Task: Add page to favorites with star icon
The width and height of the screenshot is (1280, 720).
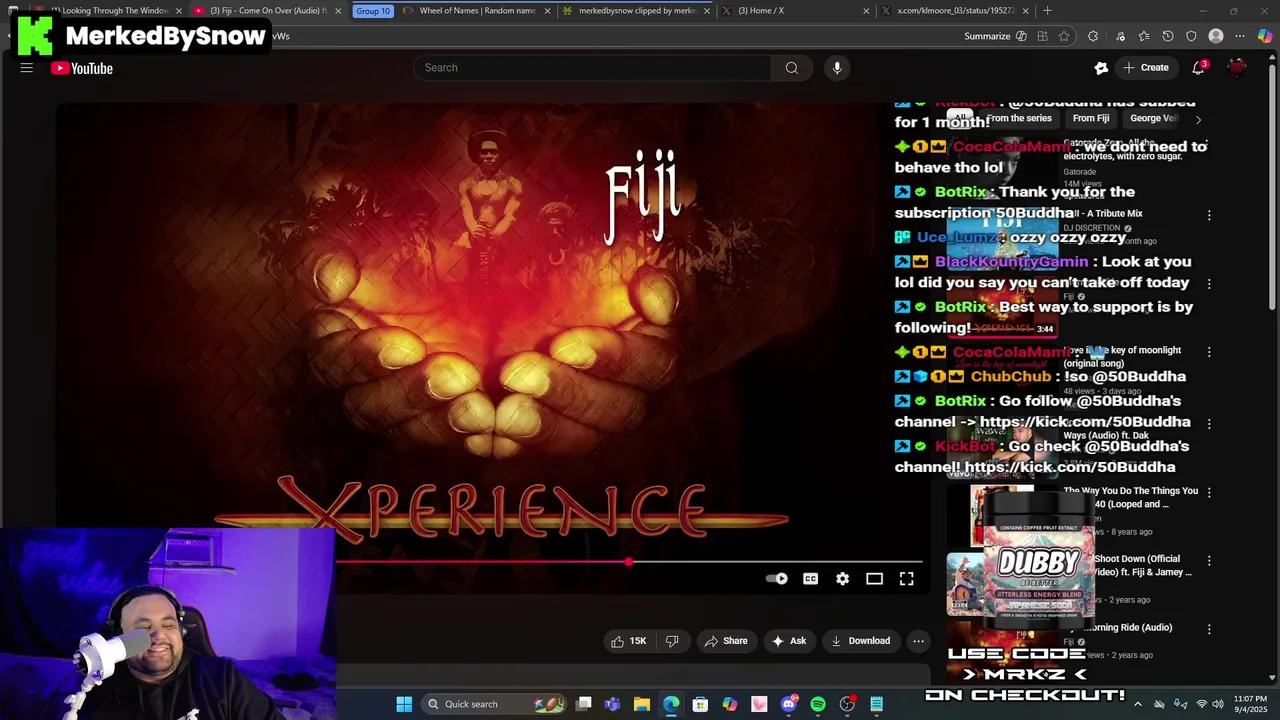Action: pos(1064,36)
